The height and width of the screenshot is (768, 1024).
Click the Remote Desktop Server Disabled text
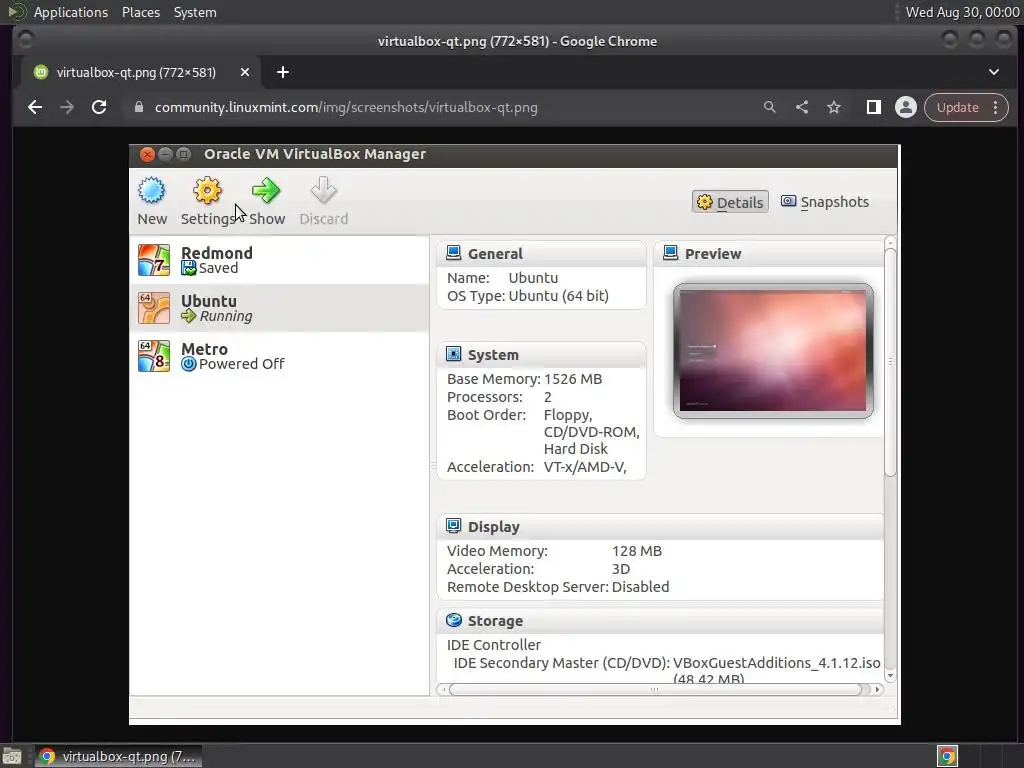tap(640, 586)
